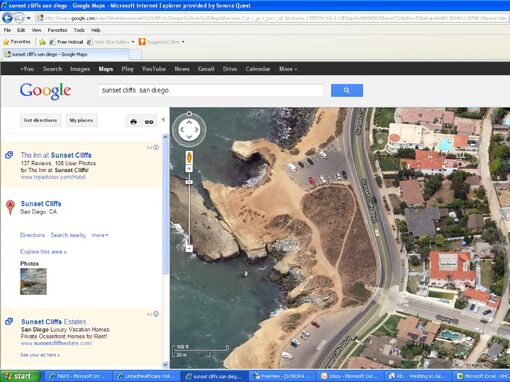Open the Edit menu
This screenshot has height=382, width=510.
pos(21,30)
